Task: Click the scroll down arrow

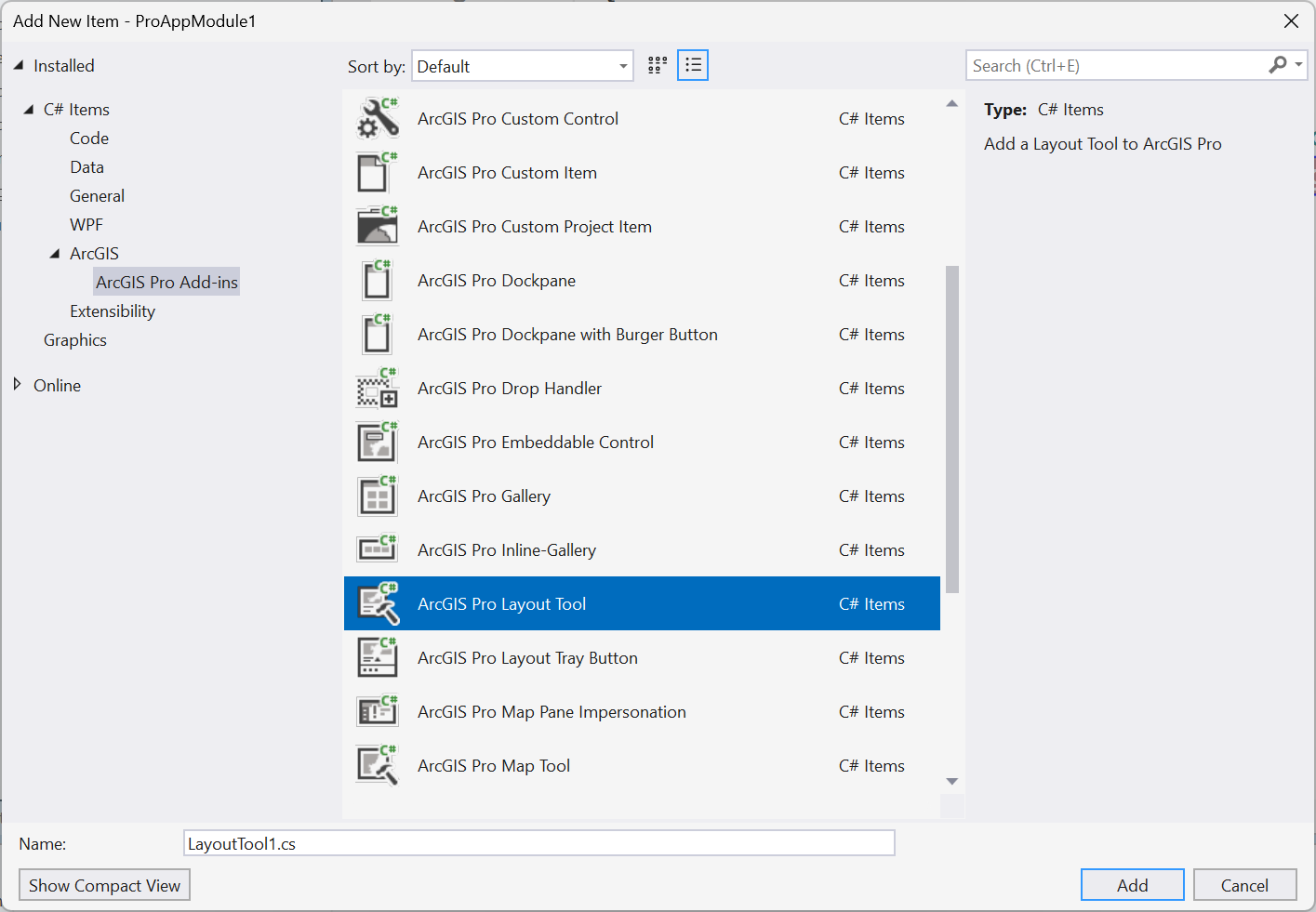Action: [951, 782]
